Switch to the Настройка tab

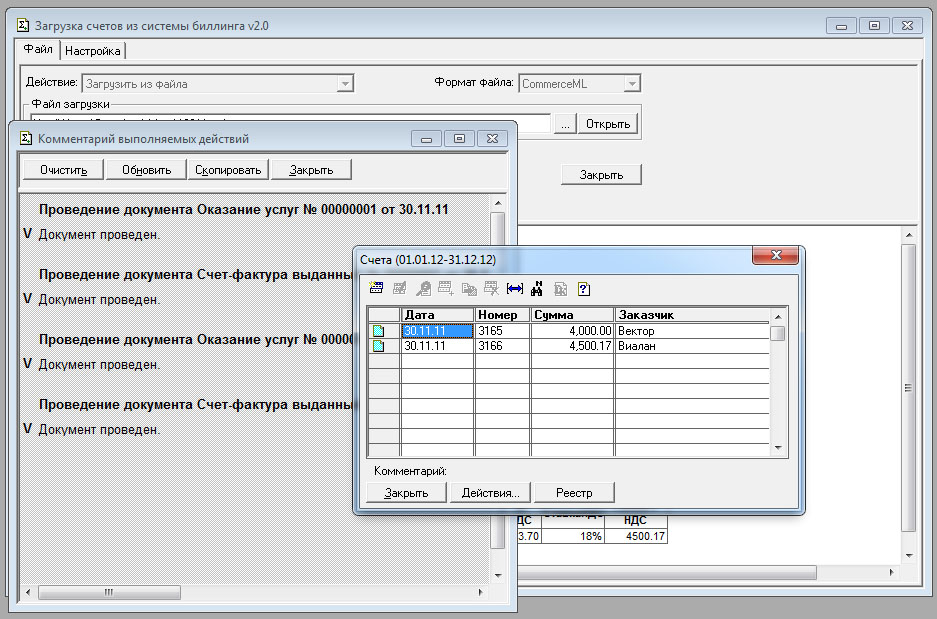(x=93, y=51)
